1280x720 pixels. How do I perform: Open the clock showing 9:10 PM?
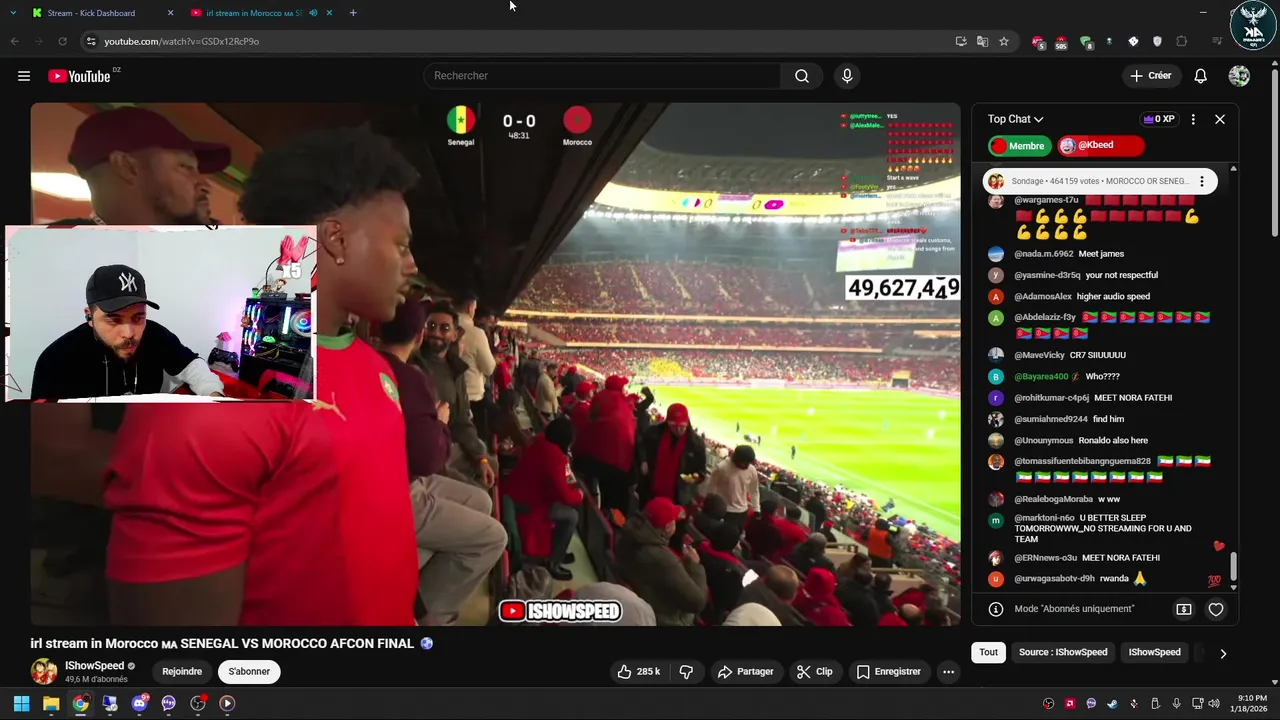[x=1248, y=703]
